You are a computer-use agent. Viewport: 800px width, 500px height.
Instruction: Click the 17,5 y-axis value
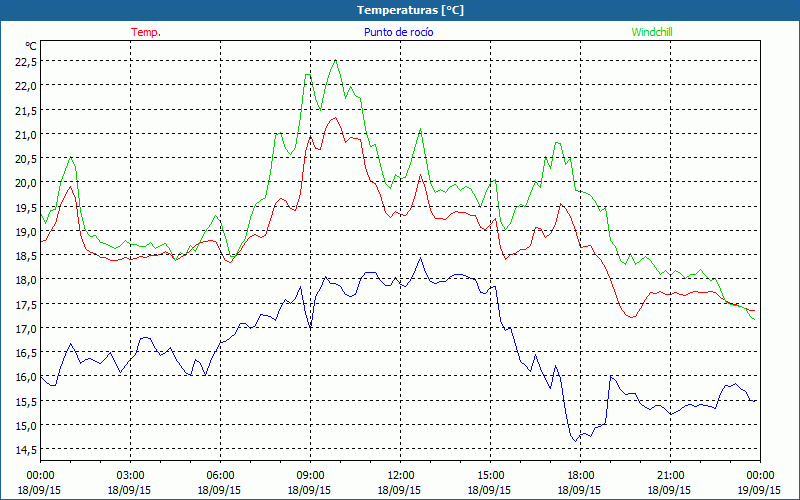click(x=26, y=304)
